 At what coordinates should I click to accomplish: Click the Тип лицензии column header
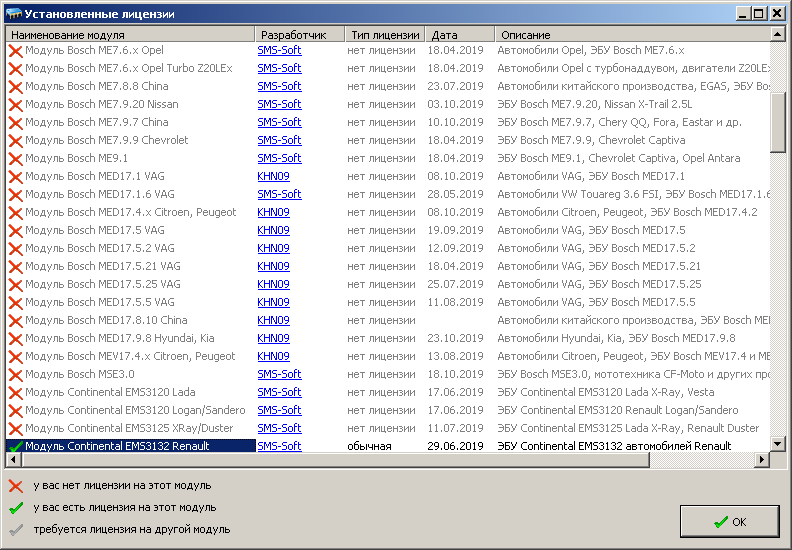pyautogui.click(x=384, y=34)
